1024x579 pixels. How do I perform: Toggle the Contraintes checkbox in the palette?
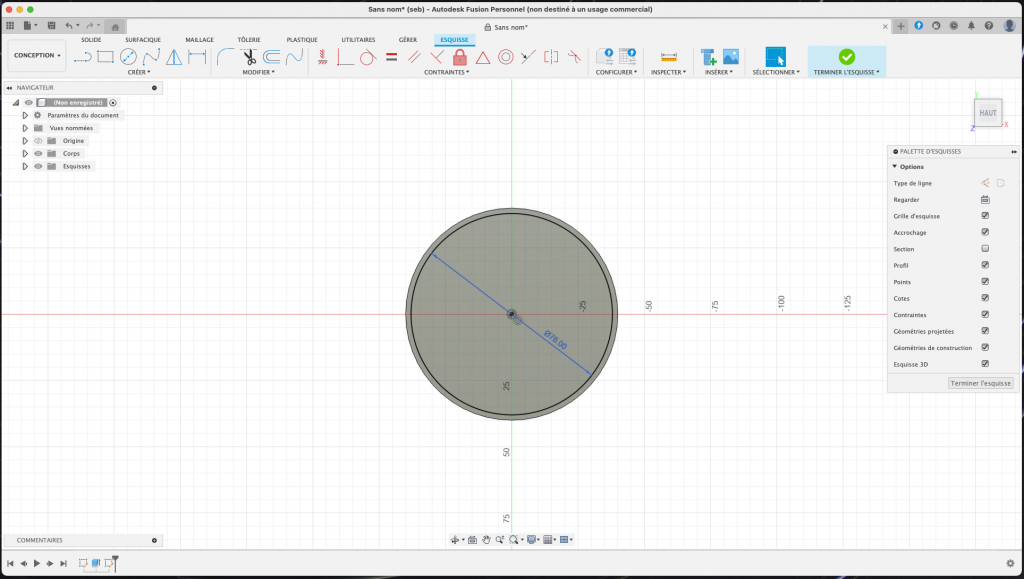[985, 314]
